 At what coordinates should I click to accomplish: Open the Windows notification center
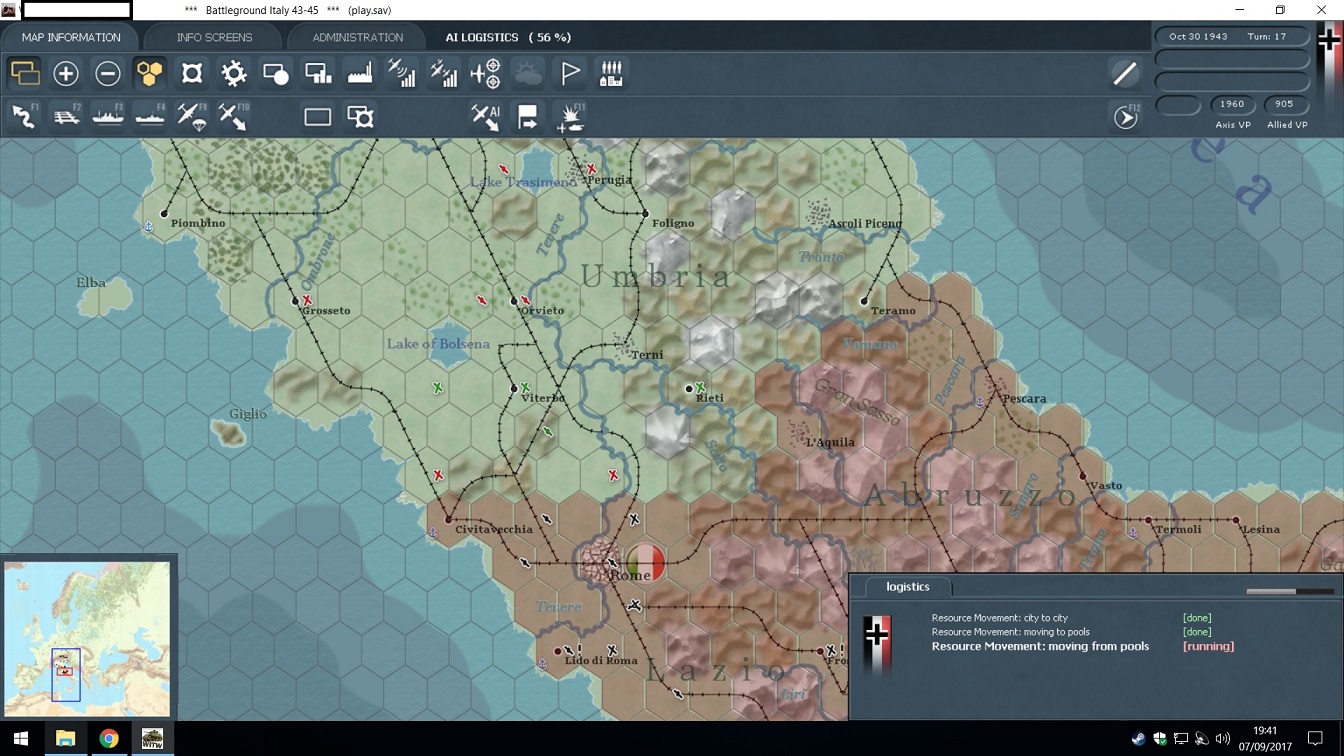coord(1315,739)
